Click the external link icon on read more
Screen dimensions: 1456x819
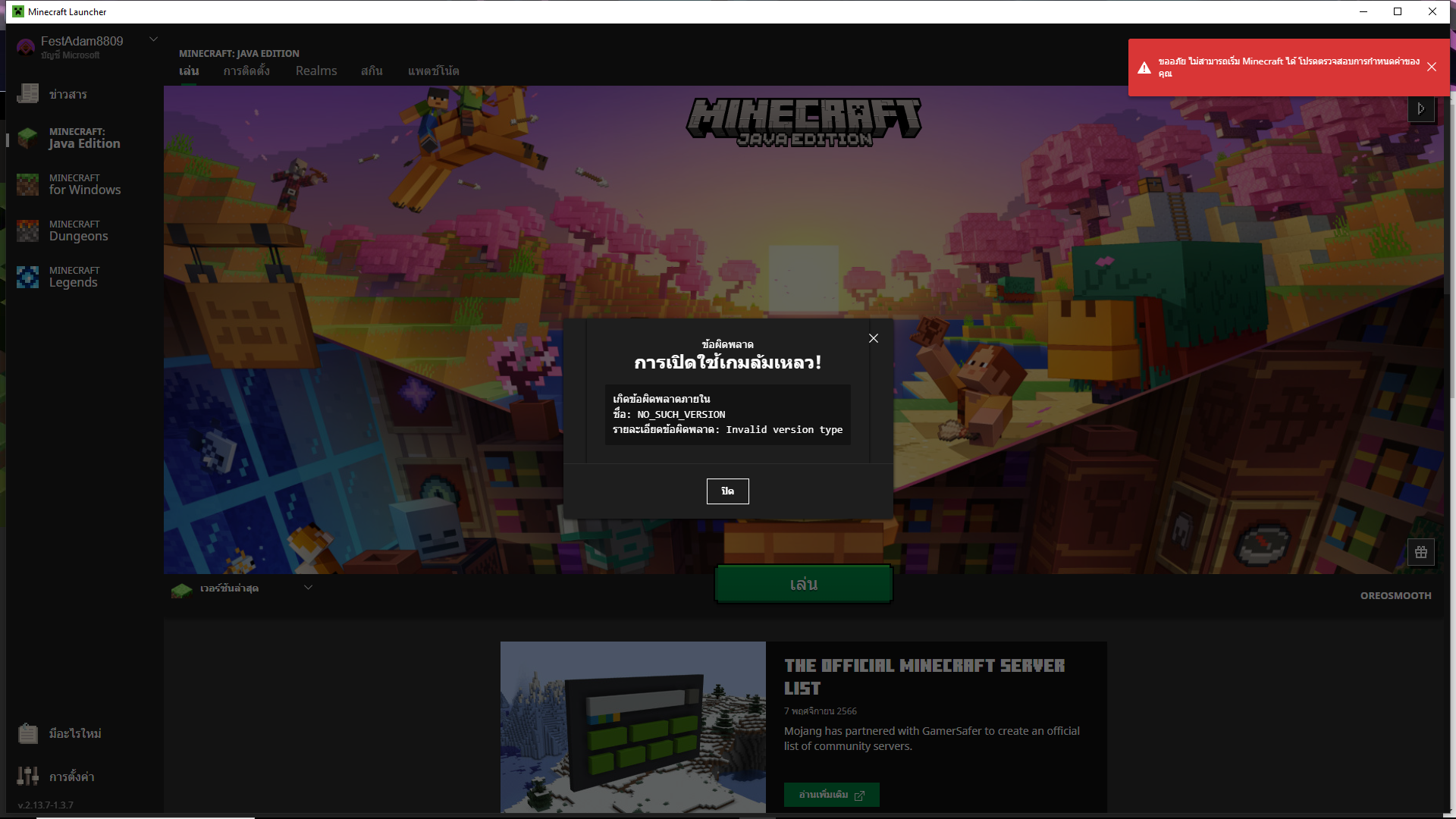859,795
